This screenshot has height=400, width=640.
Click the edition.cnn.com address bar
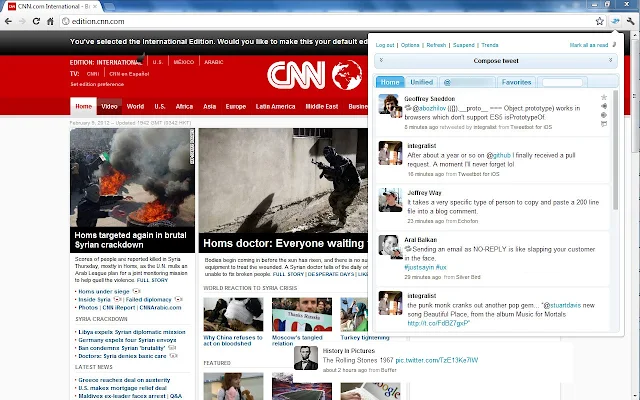[328, 21]
